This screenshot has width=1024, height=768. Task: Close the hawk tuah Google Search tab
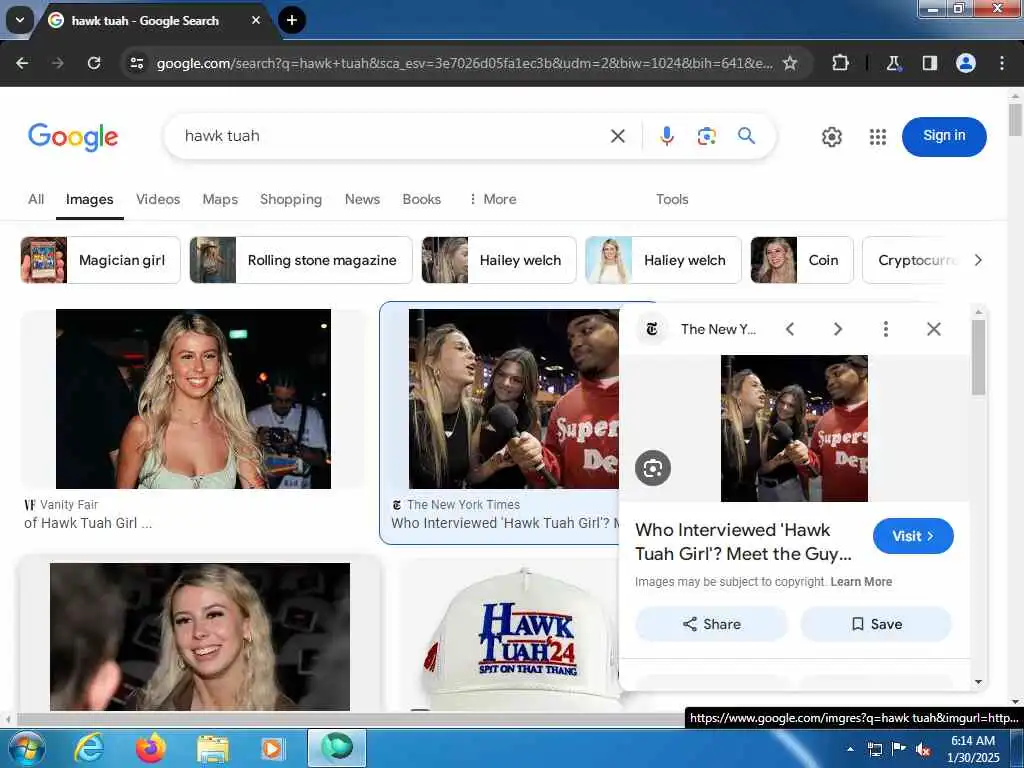(x=256, y=20)
